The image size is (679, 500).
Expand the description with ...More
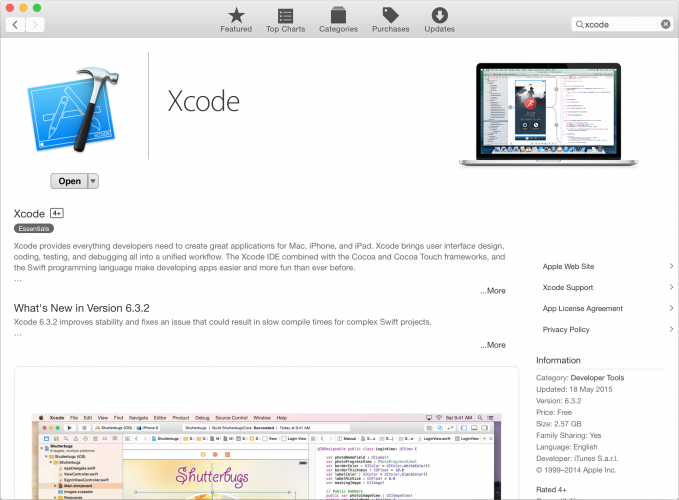pyautogui.click(x=493, y=290)
